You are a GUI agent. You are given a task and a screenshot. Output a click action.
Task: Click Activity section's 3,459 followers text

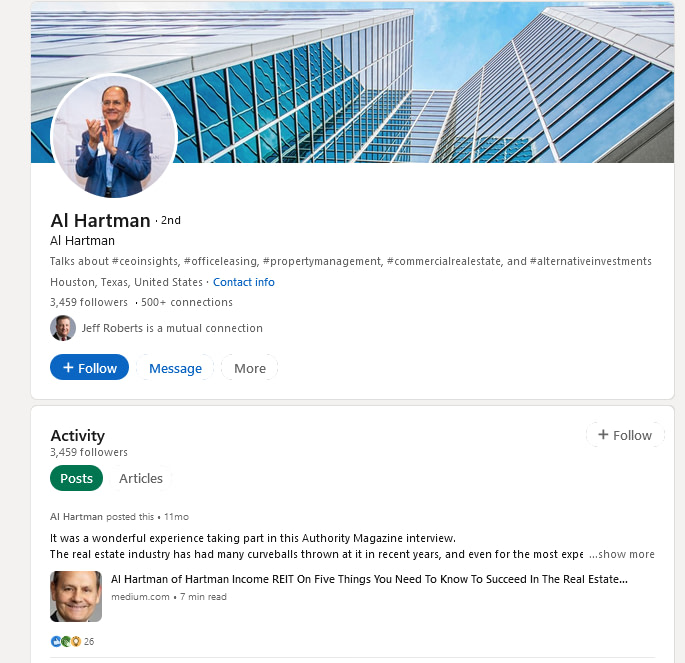89,452
